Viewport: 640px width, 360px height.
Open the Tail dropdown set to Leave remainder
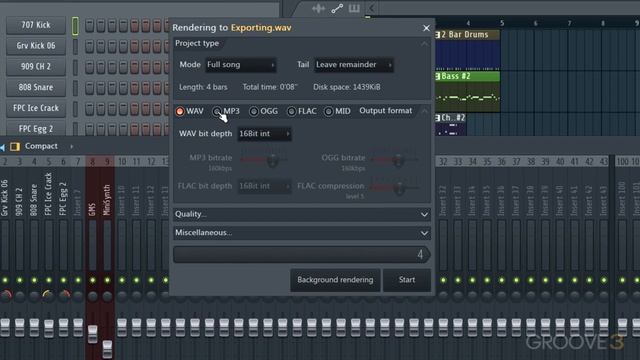click(353, 64)
